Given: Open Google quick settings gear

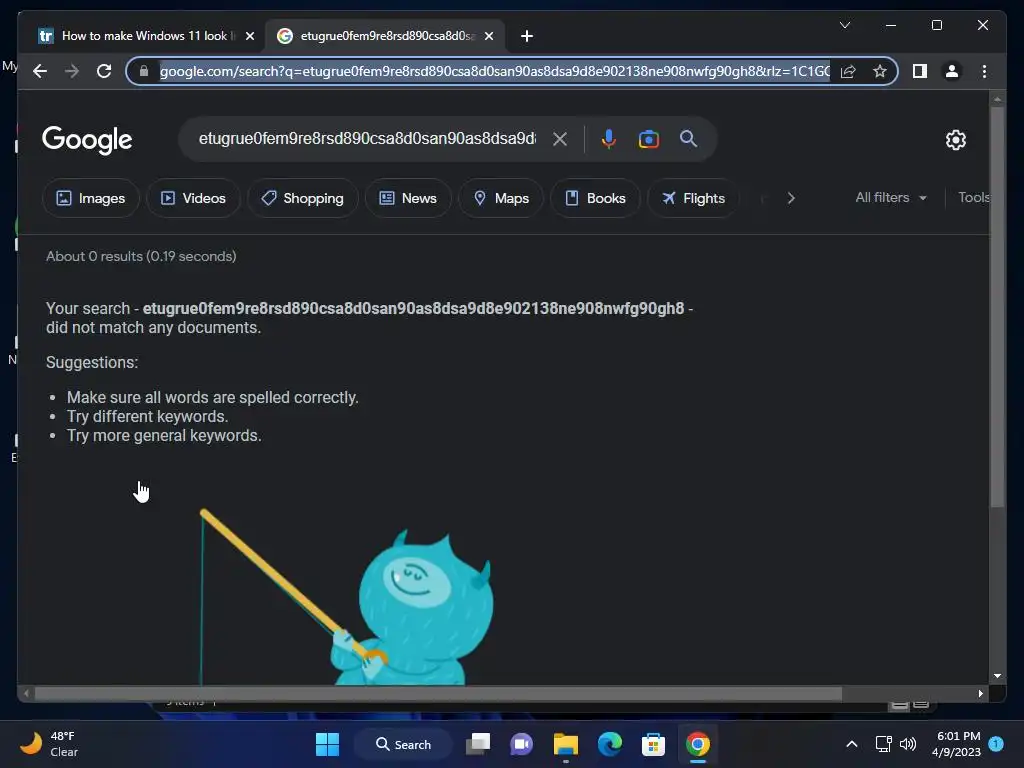Looking at the screenshot, I should (x=955, y=140).
